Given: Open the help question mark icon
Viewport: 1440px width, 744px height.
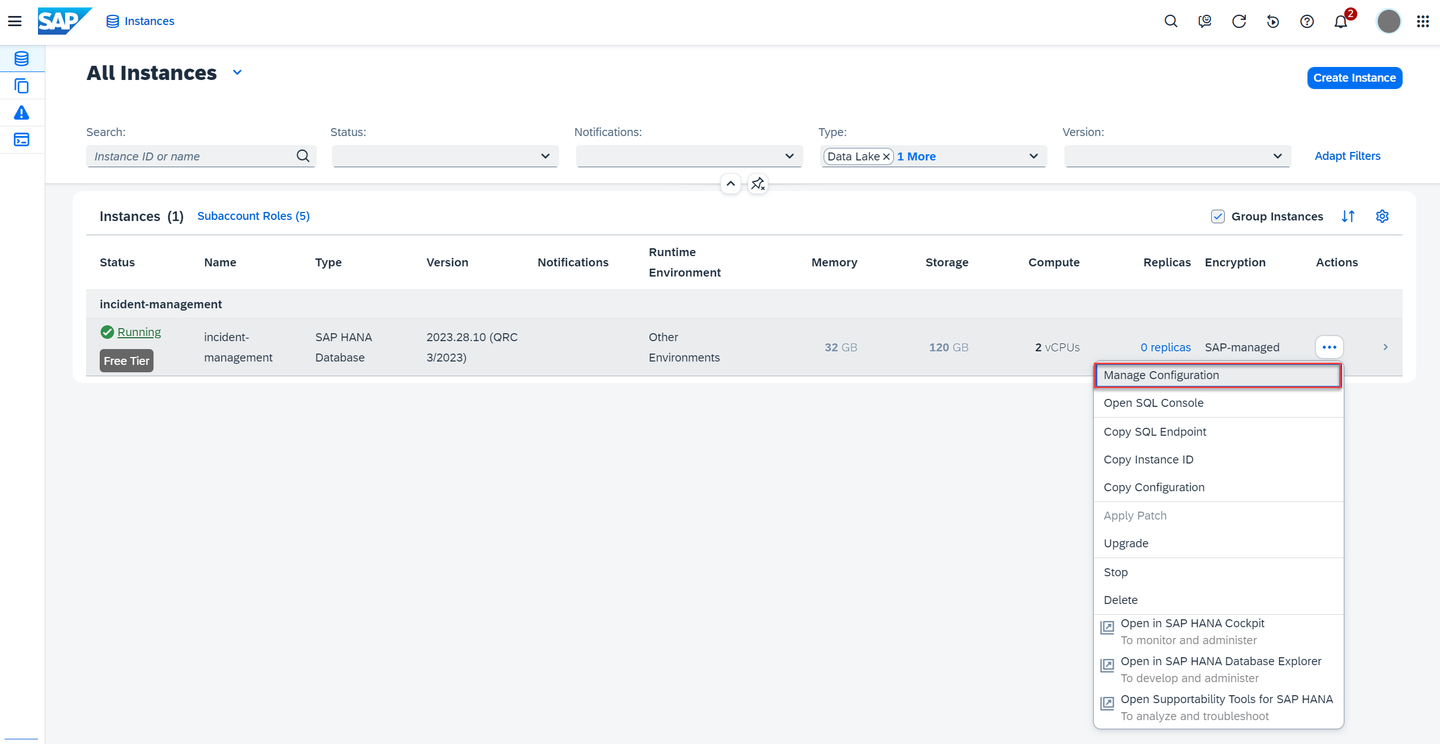Looking at the screenshot, I should click(1307, 21).
